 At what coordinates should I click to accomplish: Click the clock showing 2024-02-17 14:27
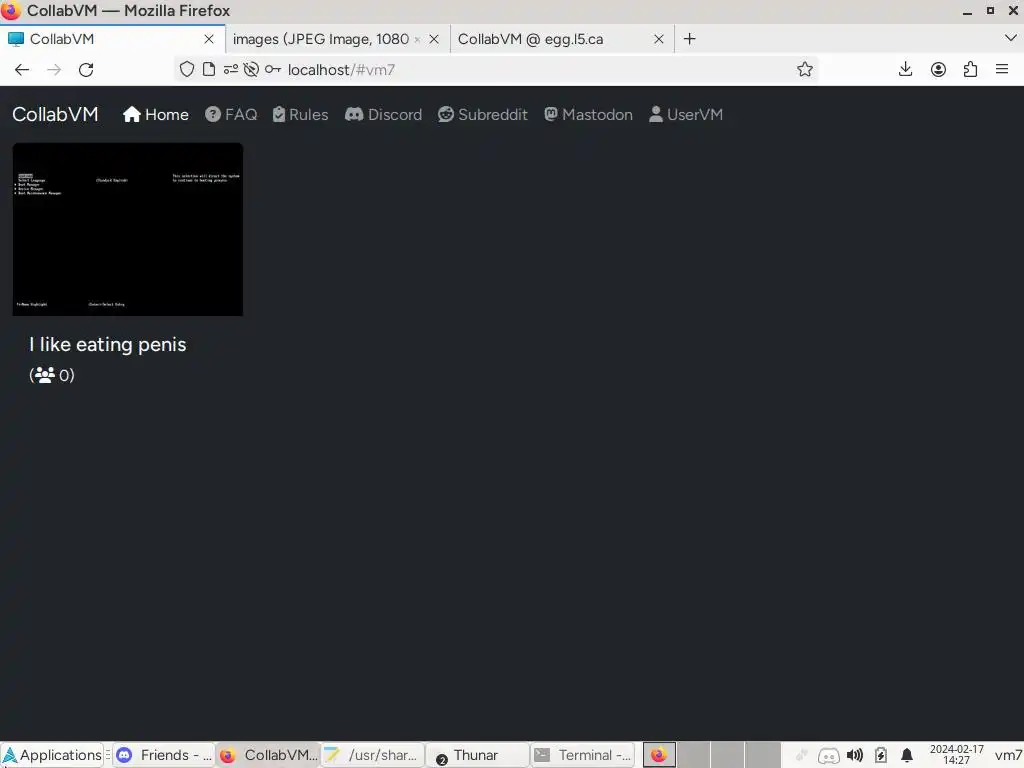coord(956,755)
